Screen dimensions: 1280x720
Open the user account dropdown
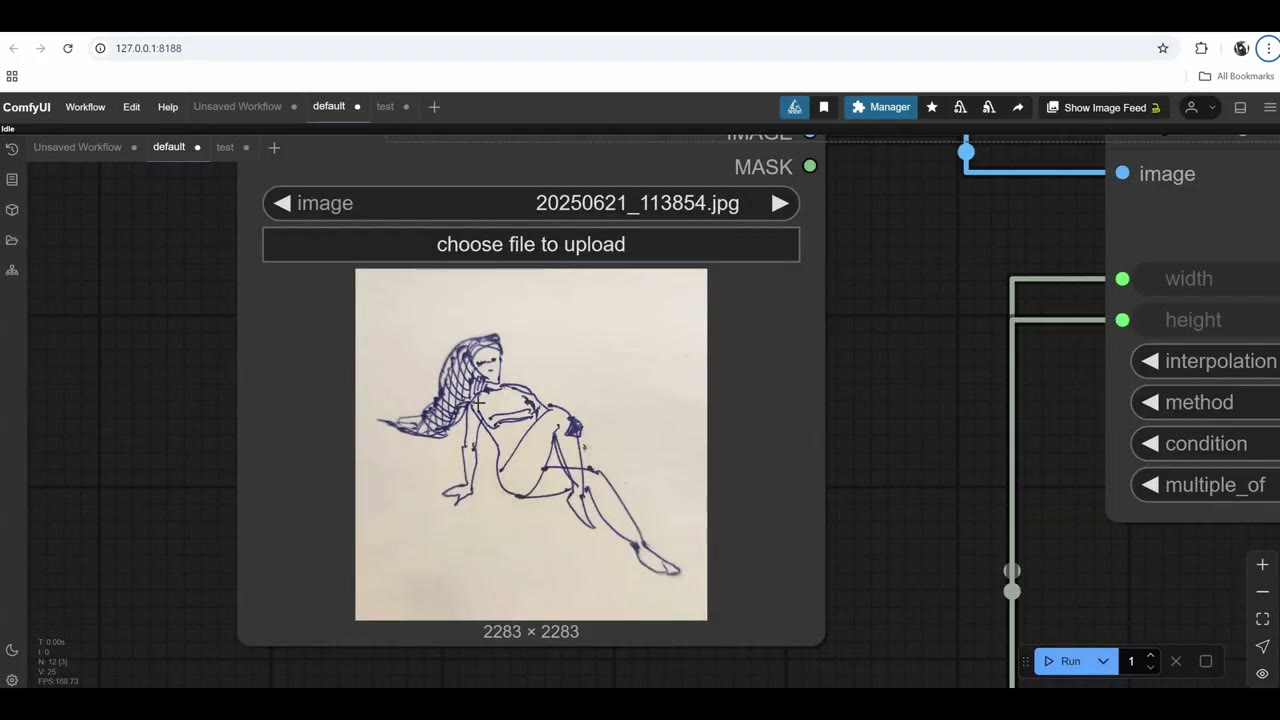pyautogui.click(x=1200, y=107)
